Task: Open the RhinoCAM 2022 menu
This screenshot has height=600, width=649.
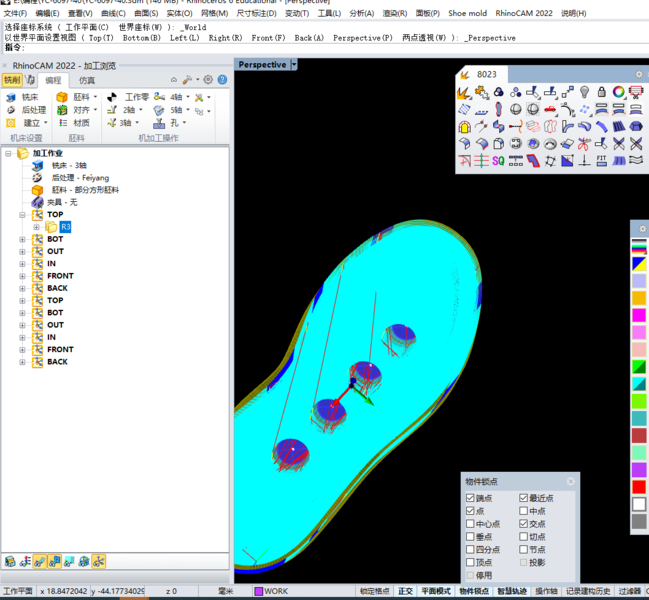Action: [523, 14]
